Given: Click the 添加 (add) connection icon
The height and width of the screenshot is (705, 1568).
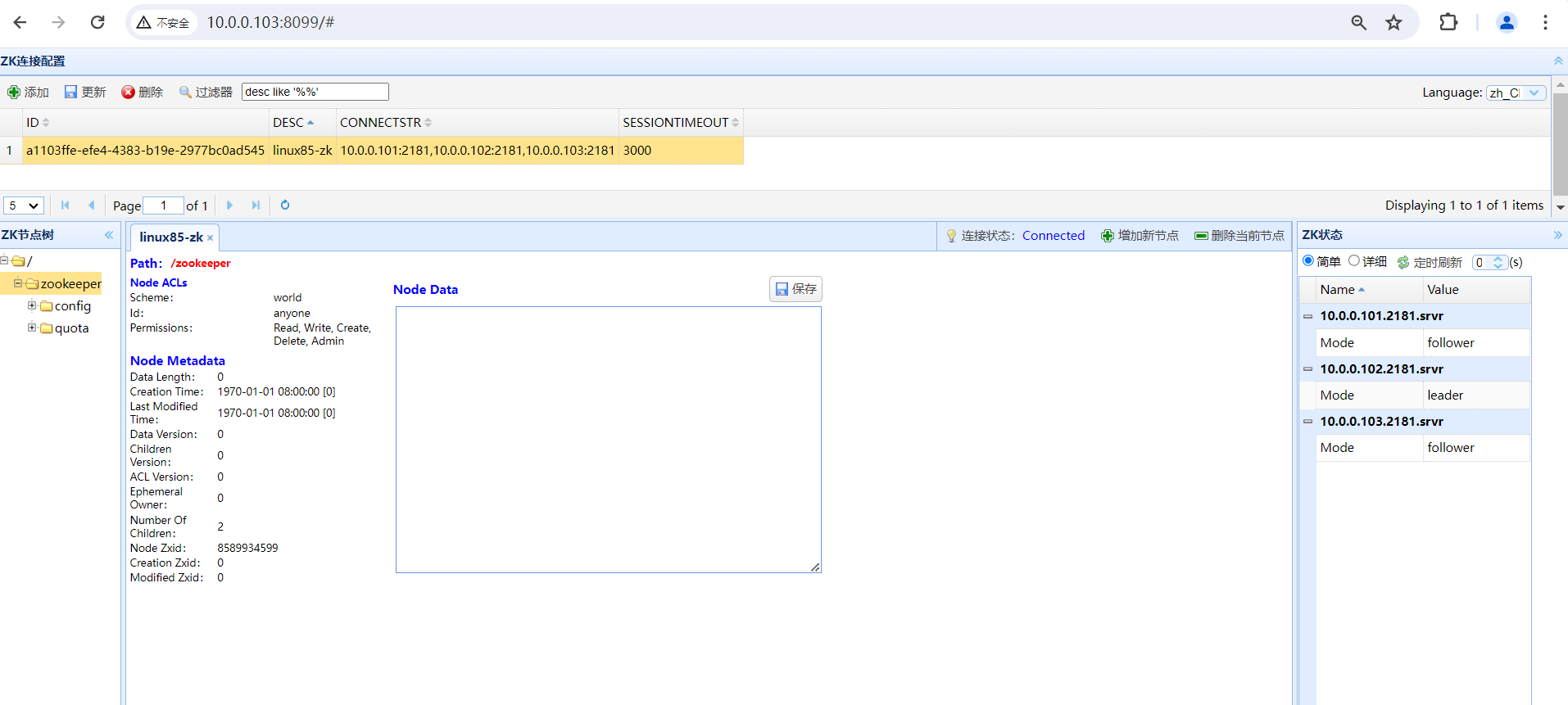Looking at the screenshot, I should (x=15, y=93).
